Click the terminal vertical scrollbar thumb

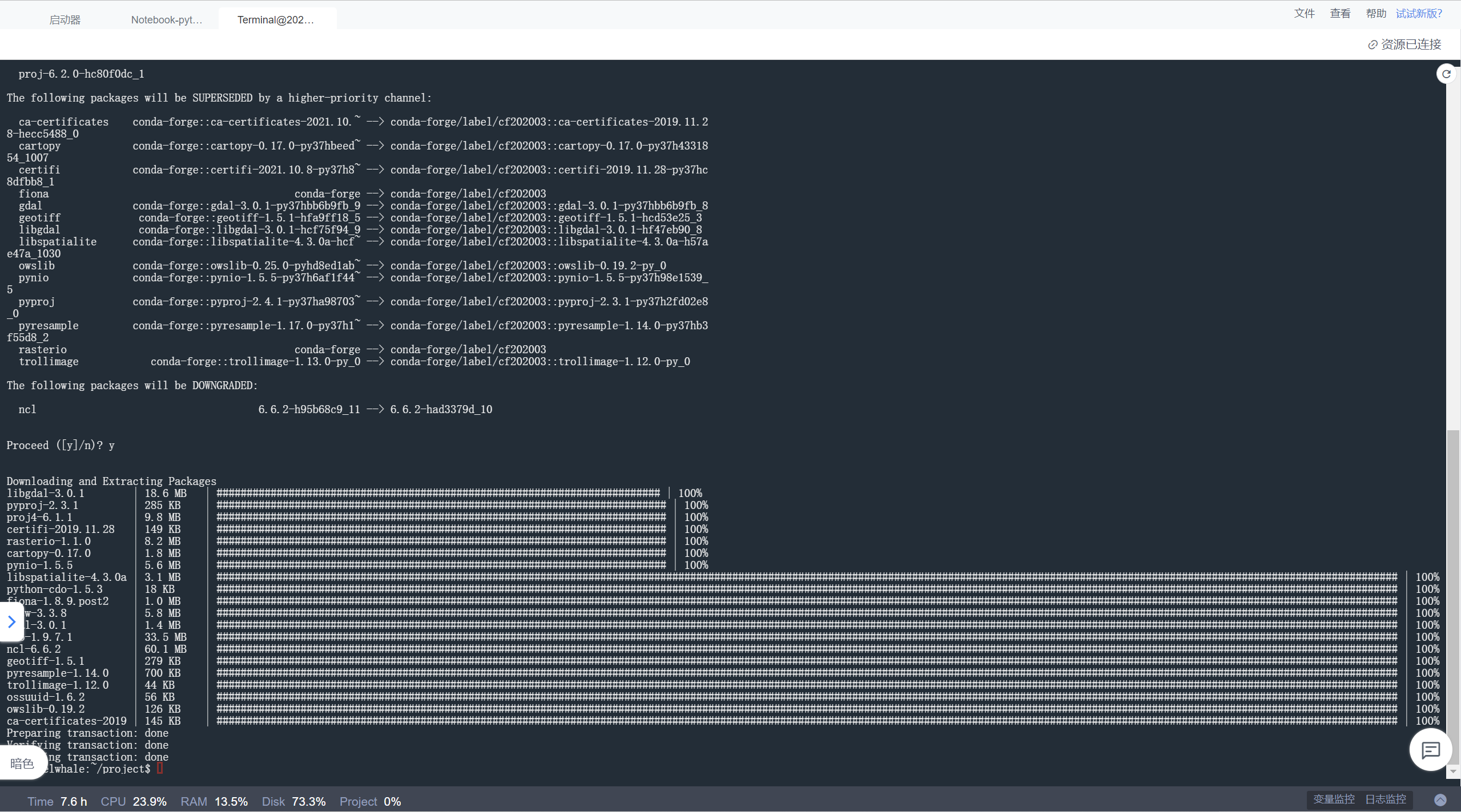(1453, 596)
